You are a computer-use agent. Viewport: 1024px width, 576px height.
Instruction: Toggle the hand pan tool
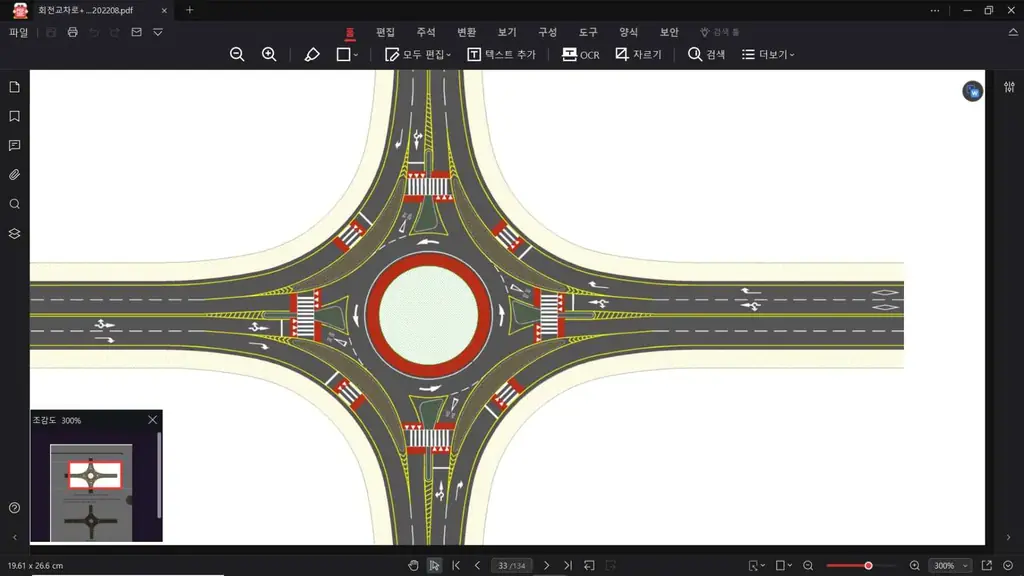tap(413, 566)
